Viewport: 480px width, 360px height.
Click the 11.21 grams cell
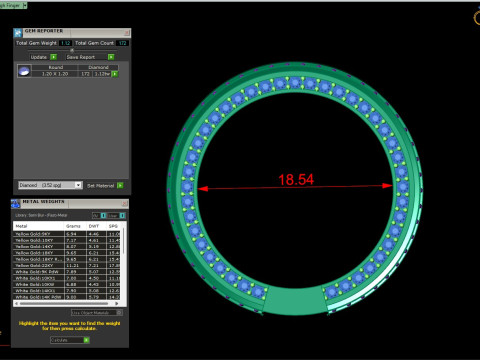click(x=75, y=266)
